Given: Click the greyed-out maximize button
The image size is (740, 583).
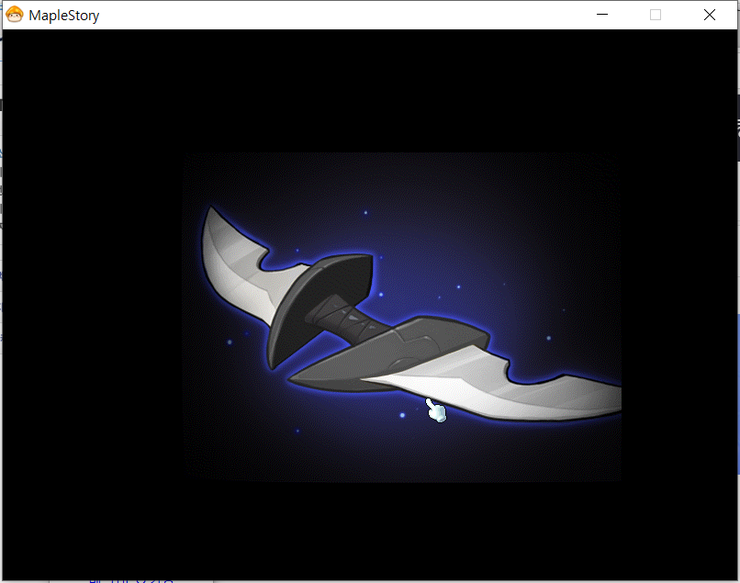Looking at the screenshot, I should (656, 15).
